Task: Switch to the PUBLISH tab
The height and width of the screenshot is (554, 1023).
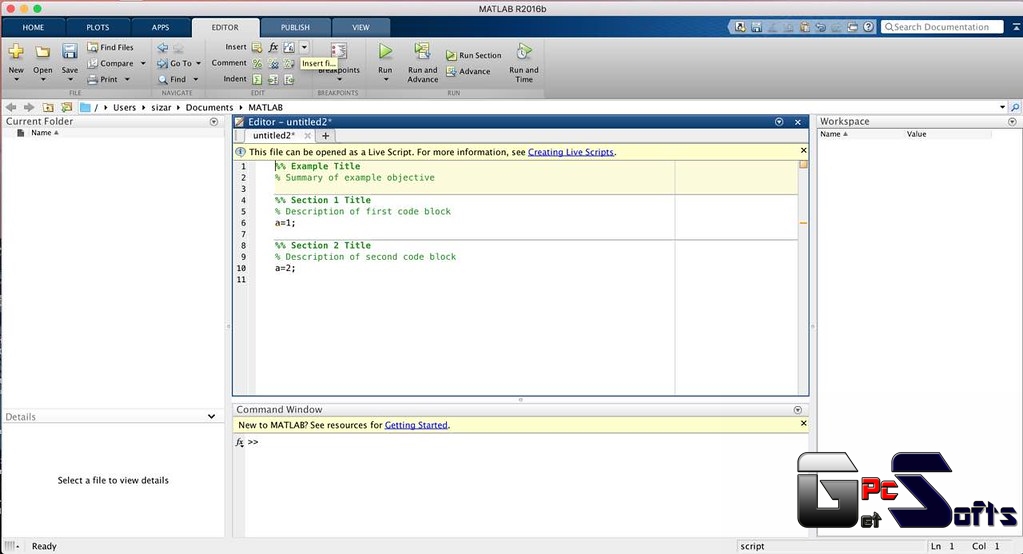Action: coord(295,27)
